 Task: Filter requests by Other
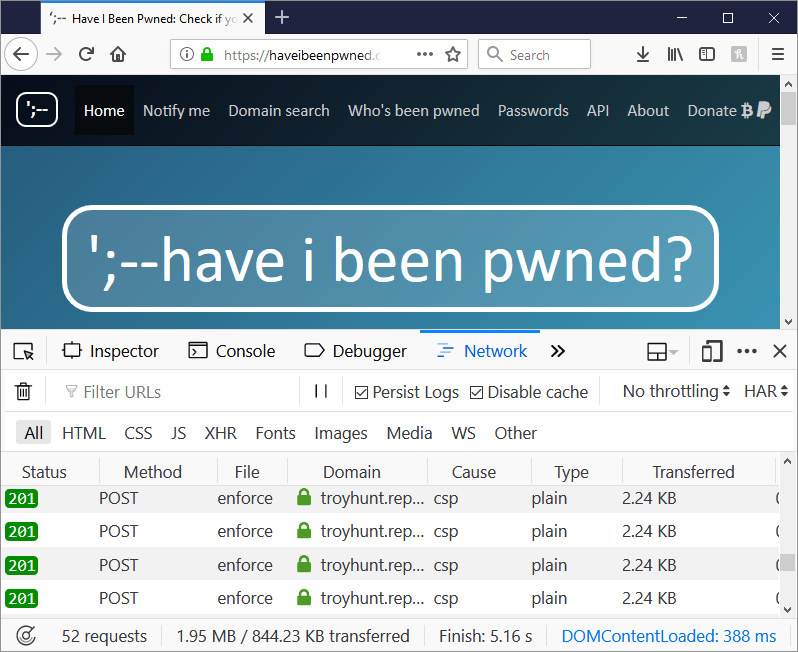(516, 433)
